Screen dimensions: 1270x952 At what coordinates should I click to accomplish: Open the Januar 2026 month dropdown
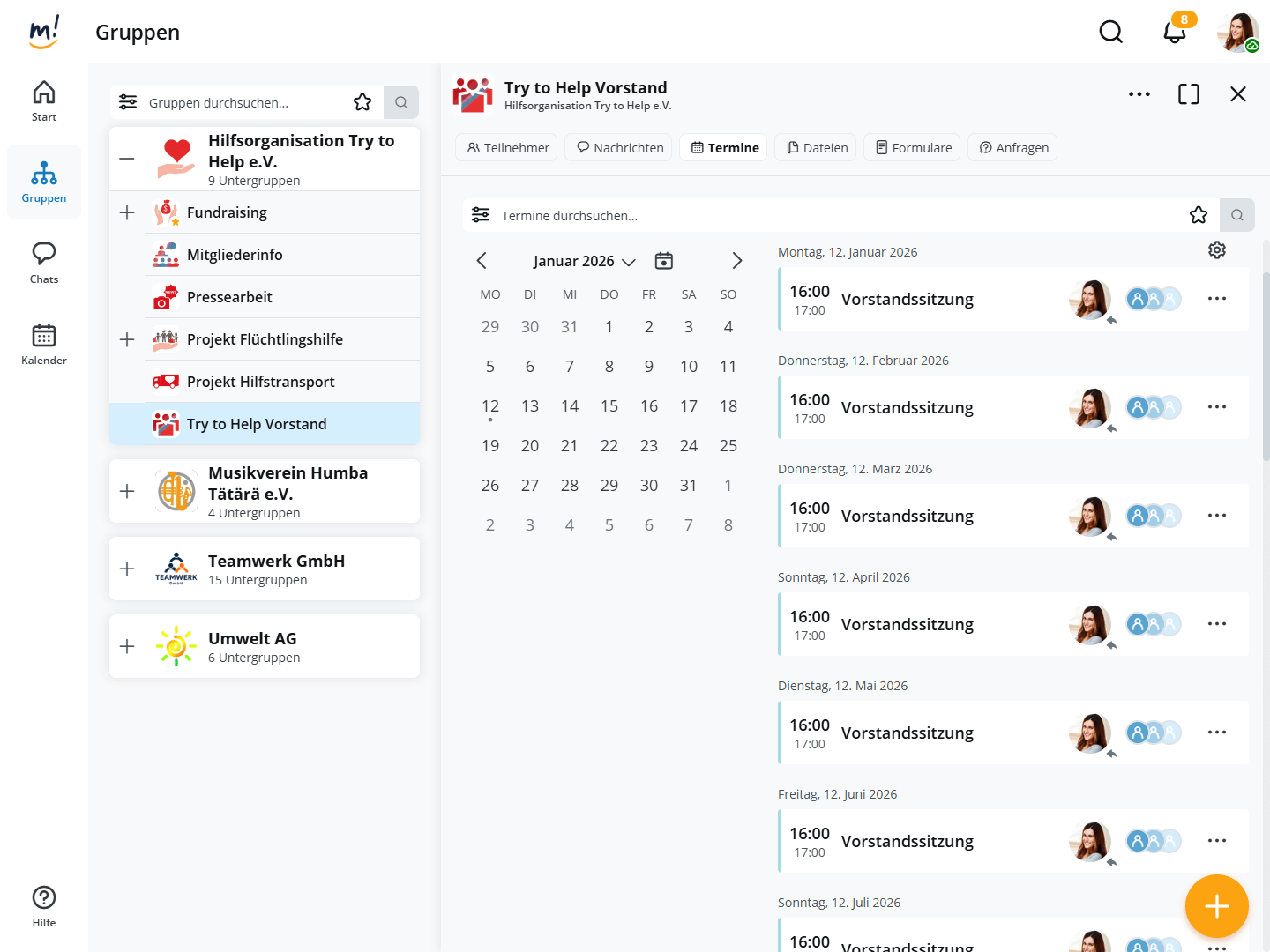(x=584, y=261)
